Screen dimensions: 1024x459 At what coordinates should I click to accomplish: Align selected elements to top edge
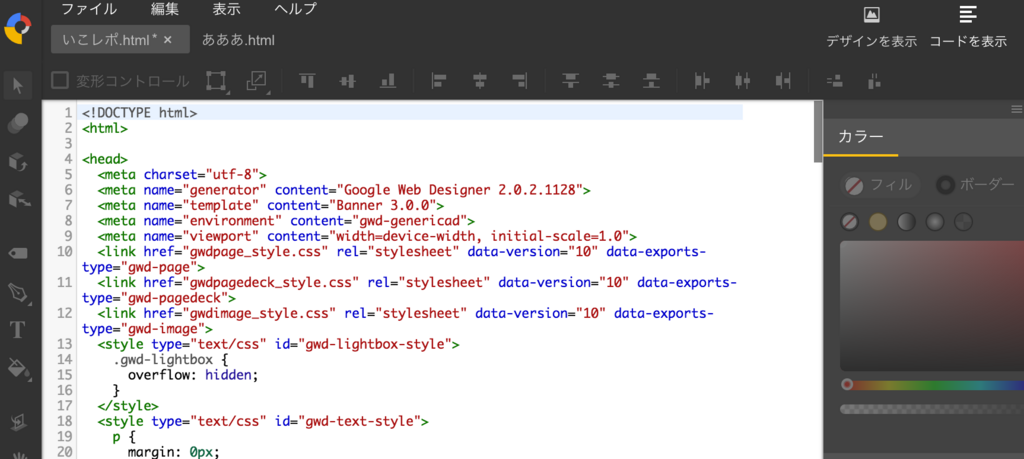pyautogui.click(x=308, y=80)
